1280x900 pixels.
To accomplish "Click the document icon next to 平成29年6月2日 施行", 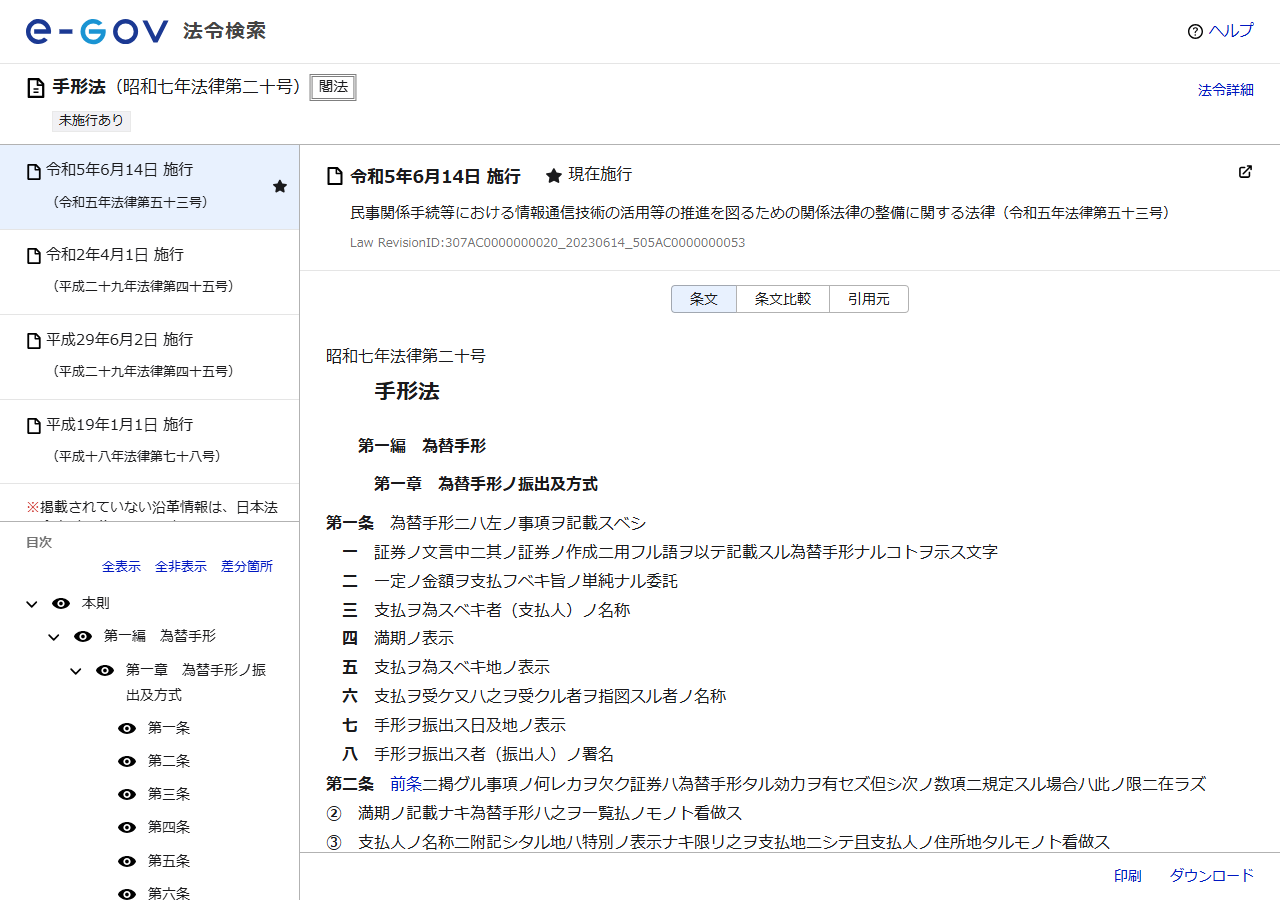I will (34, 341).
